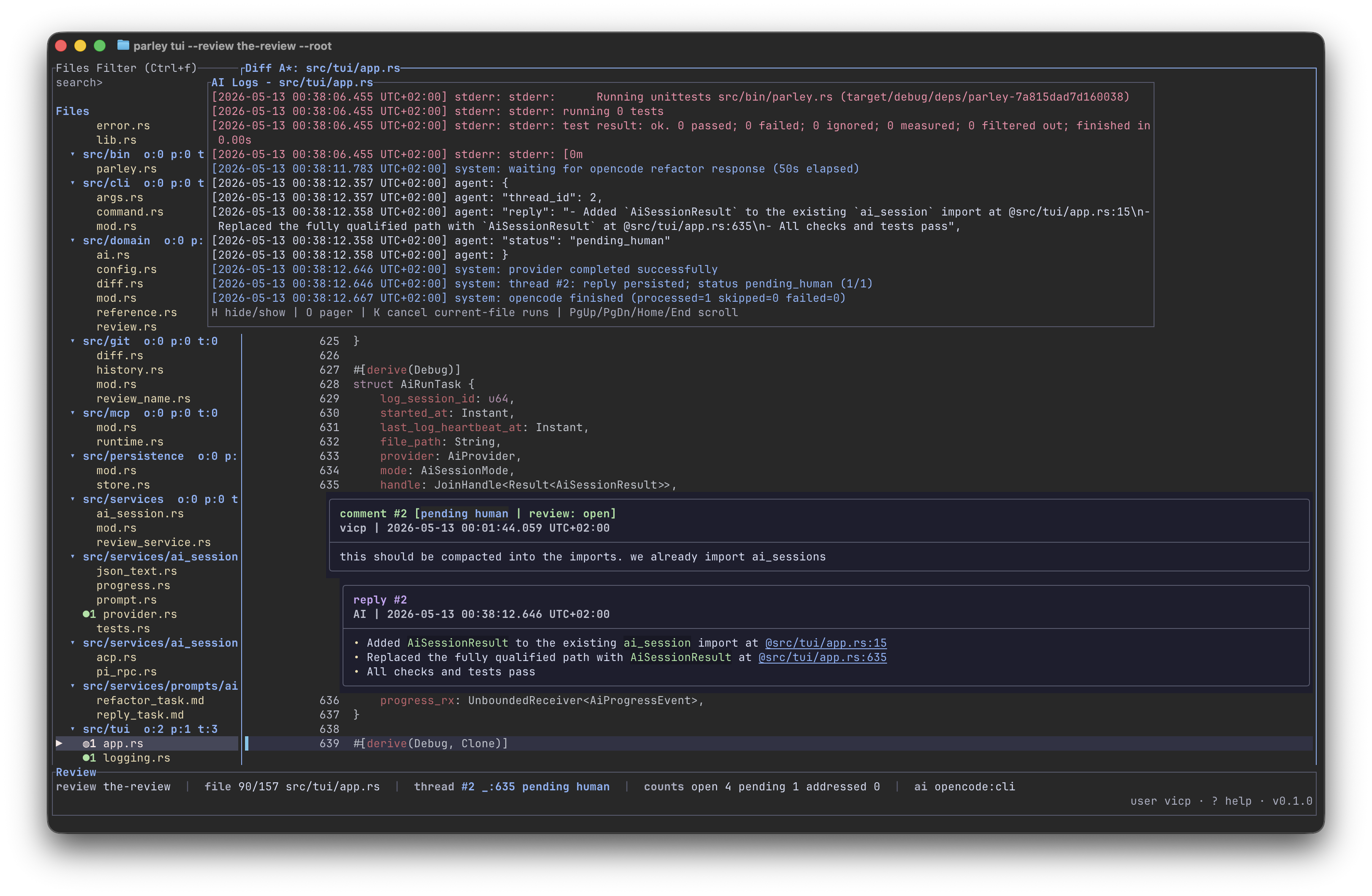Open reply_task.md in the file tree
1372x896 pixels.
140,714
